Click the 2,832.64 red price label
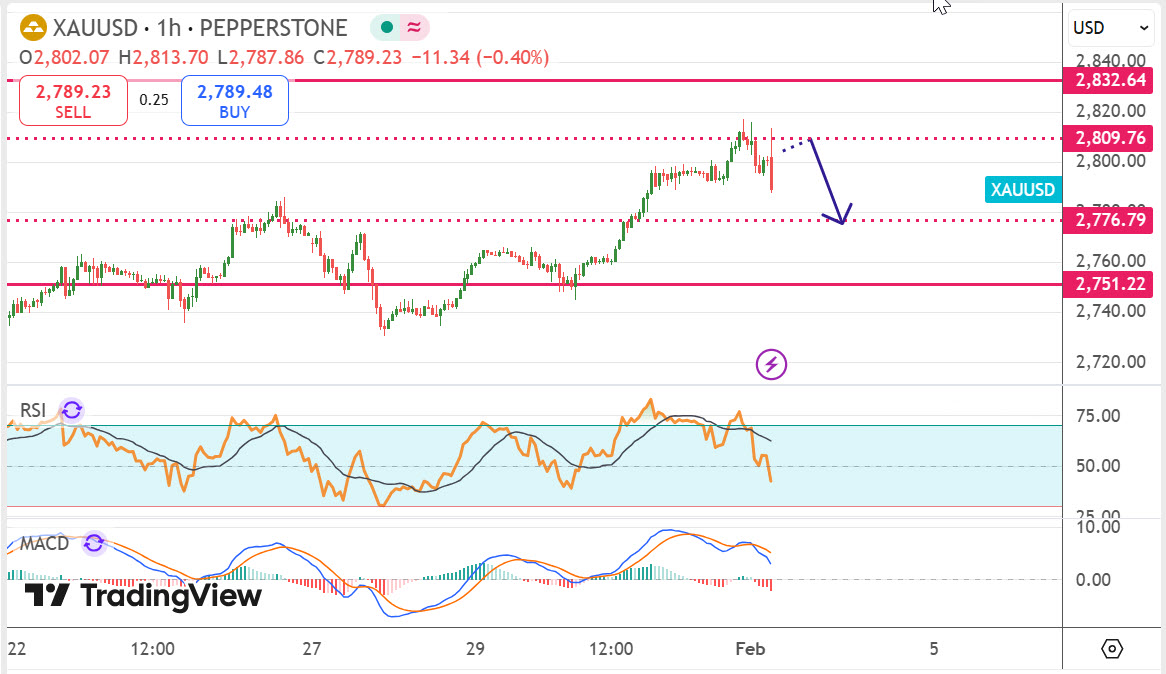The height and width of the screenshot is (674, 1166). tap(1110, 80)
